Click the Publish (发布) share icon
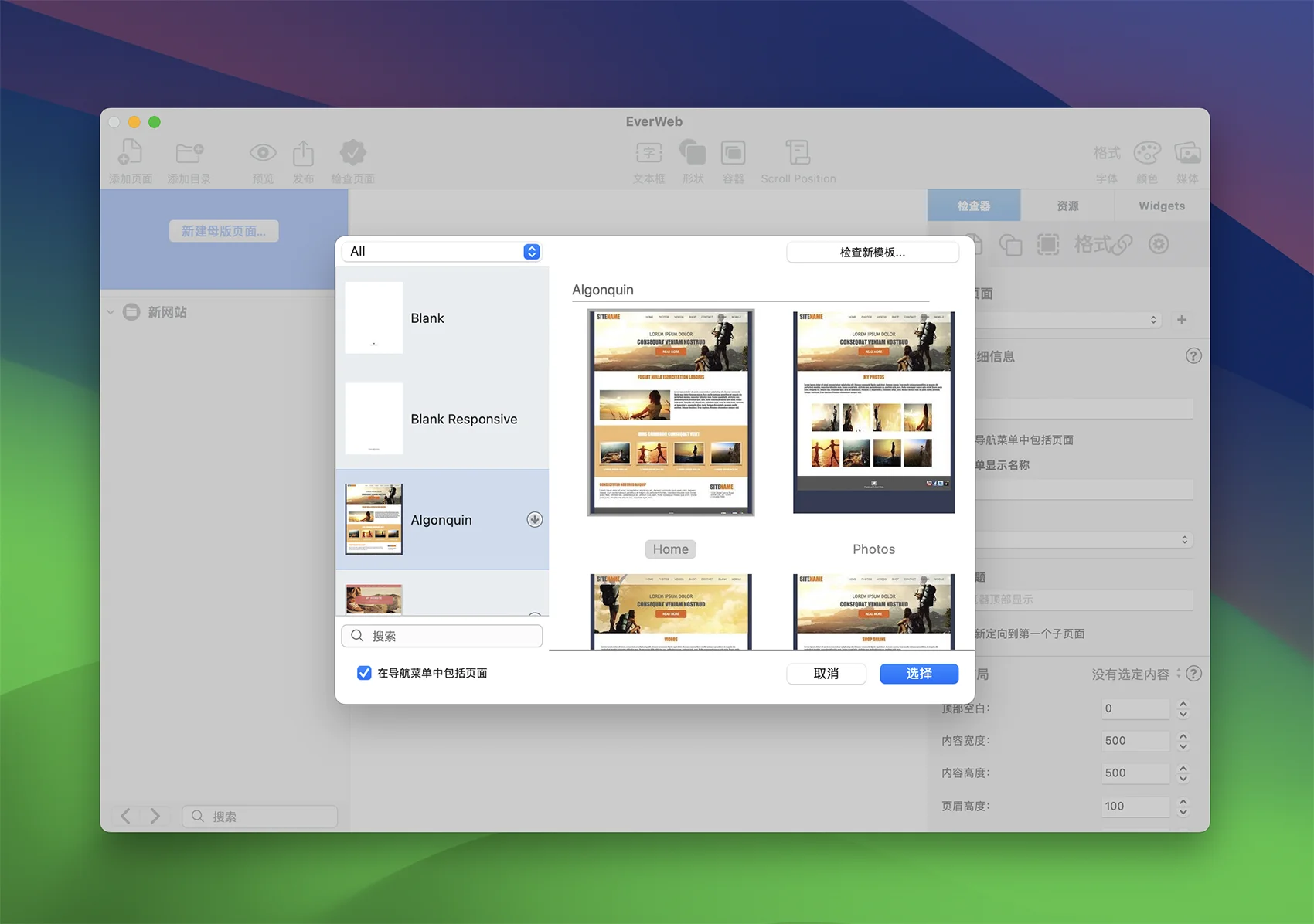 (x=303, y=153)
